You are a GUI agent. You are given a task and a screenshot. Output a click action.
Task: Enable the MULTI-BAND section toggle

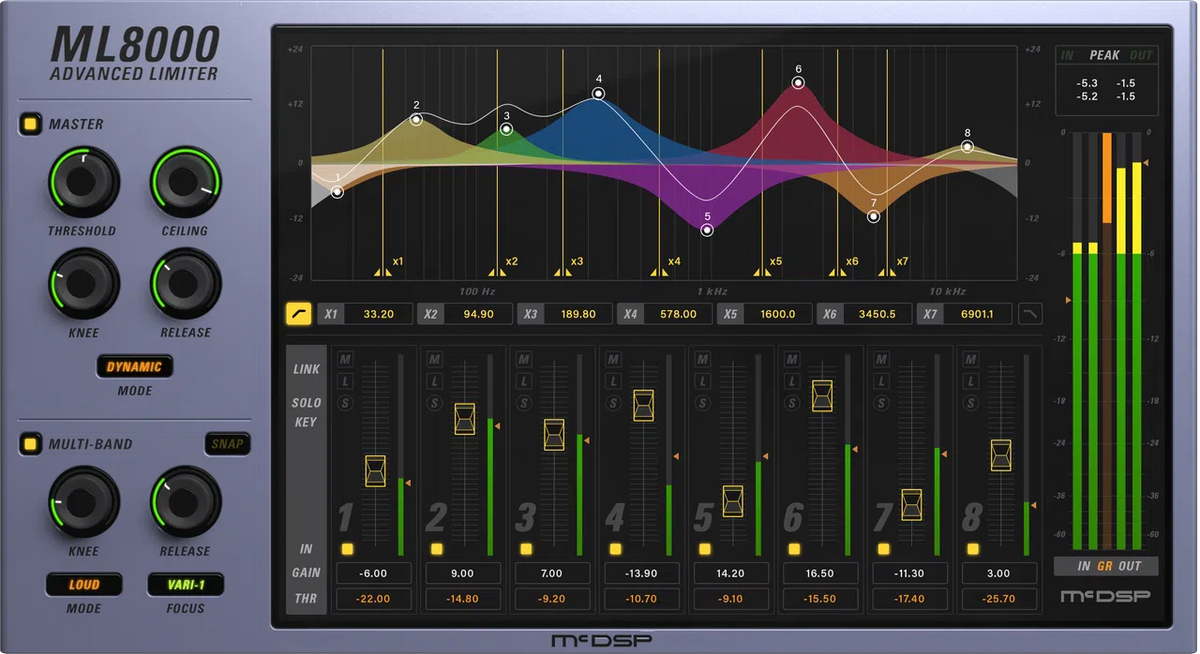pos(29,444)
